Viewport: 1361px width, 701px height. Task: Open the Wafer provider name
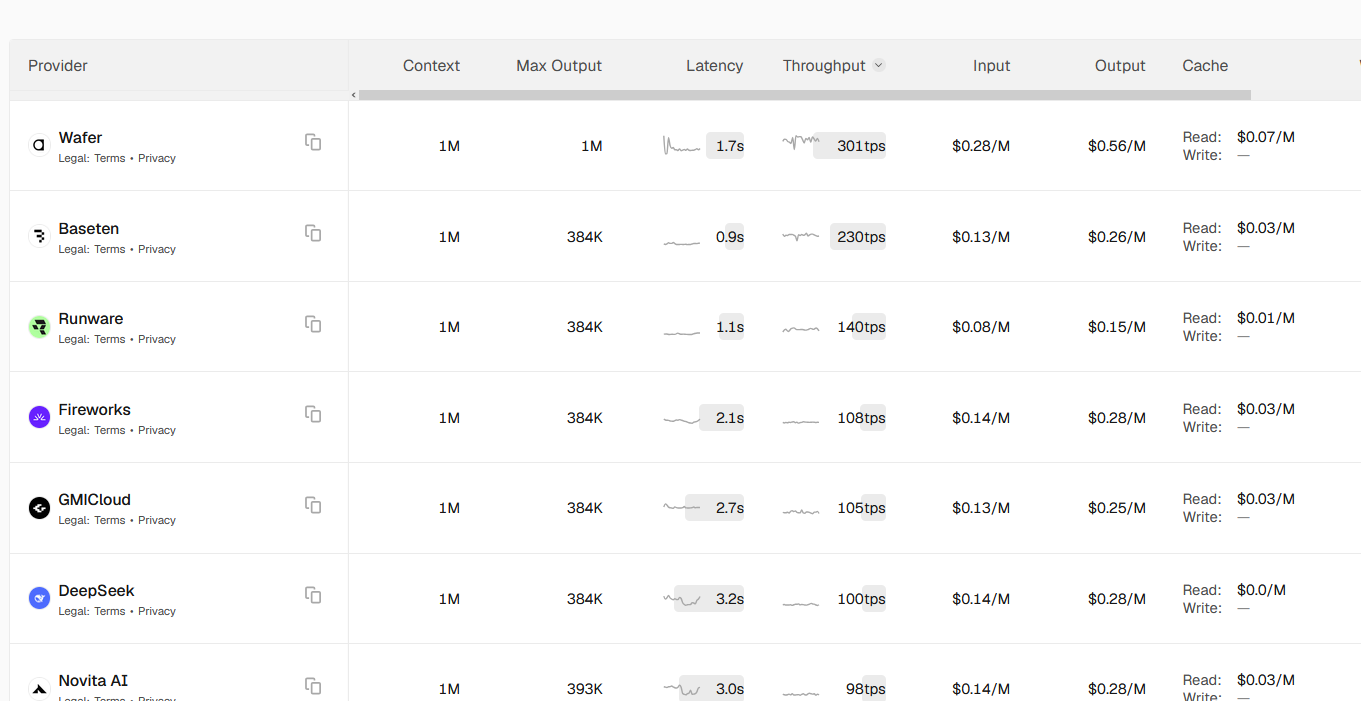80,138
